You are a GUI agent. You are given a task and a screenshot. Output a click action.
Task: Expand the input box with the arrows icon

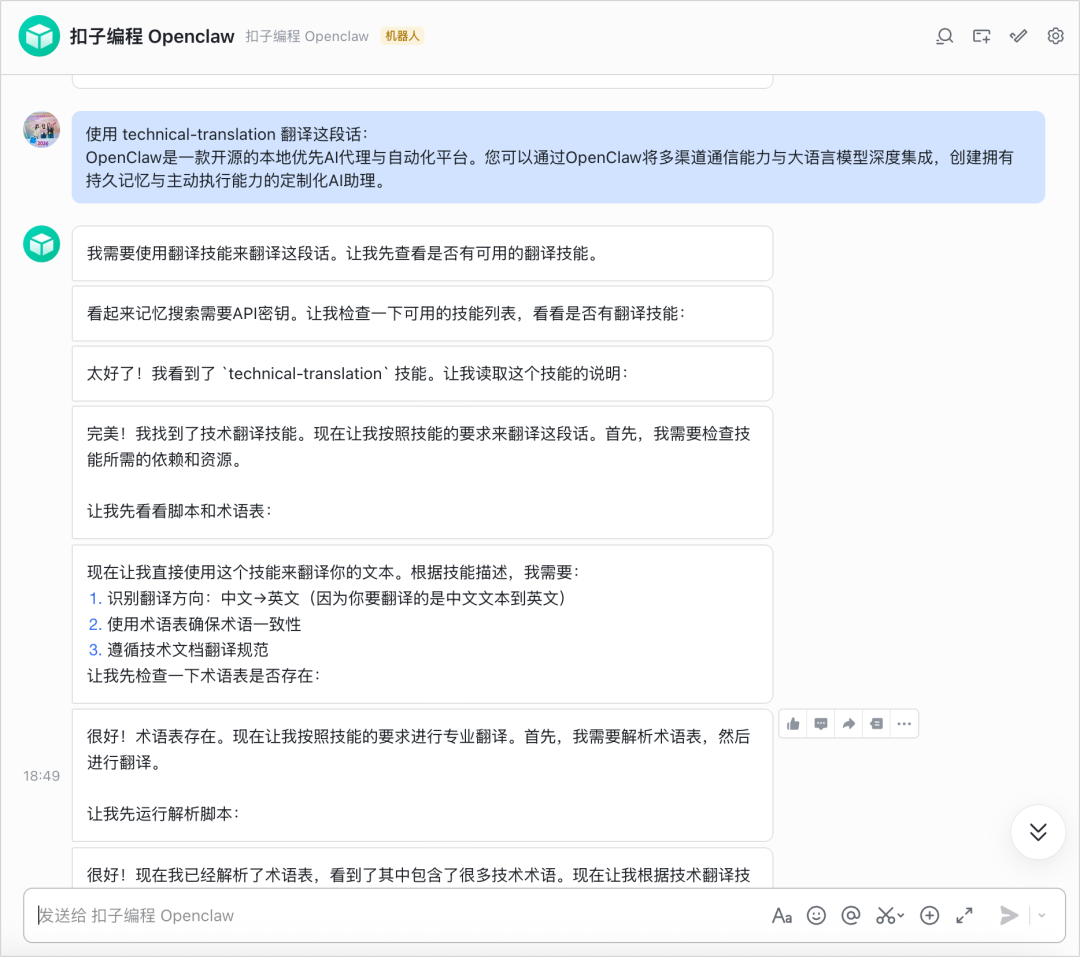[964, 915]
